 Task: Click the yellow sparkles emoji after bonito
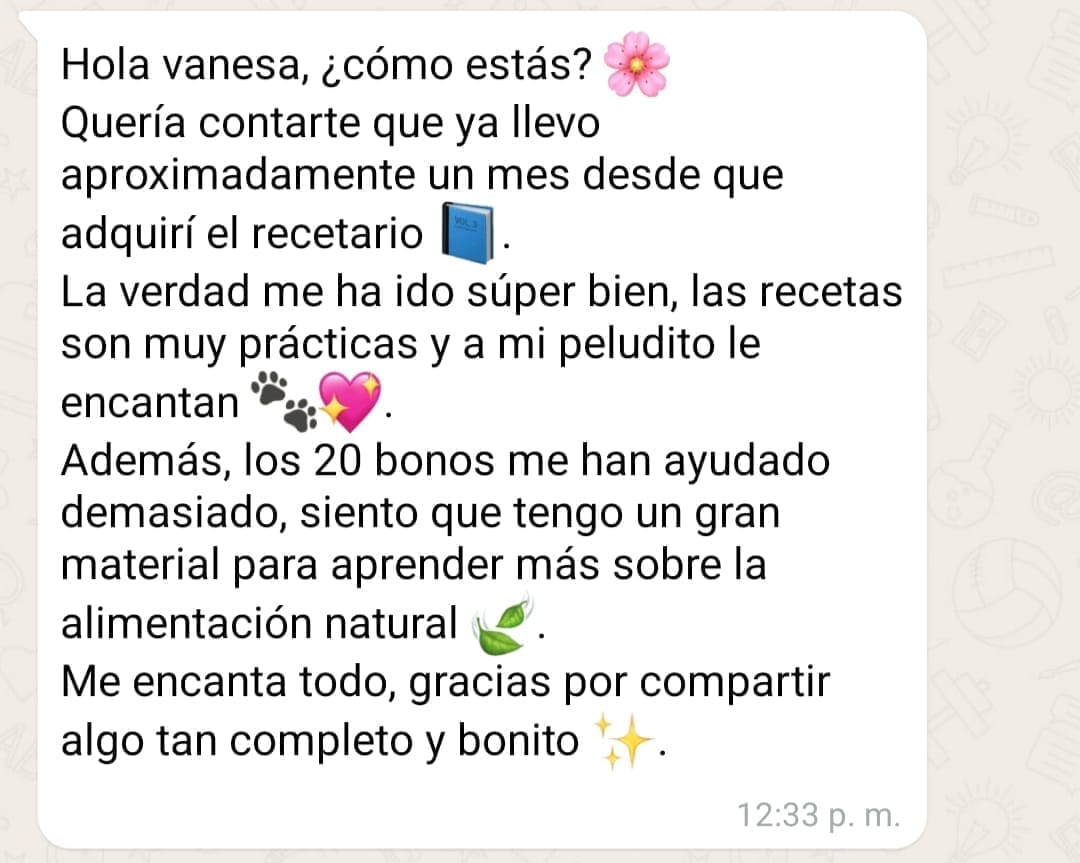(x=623, y=742)
